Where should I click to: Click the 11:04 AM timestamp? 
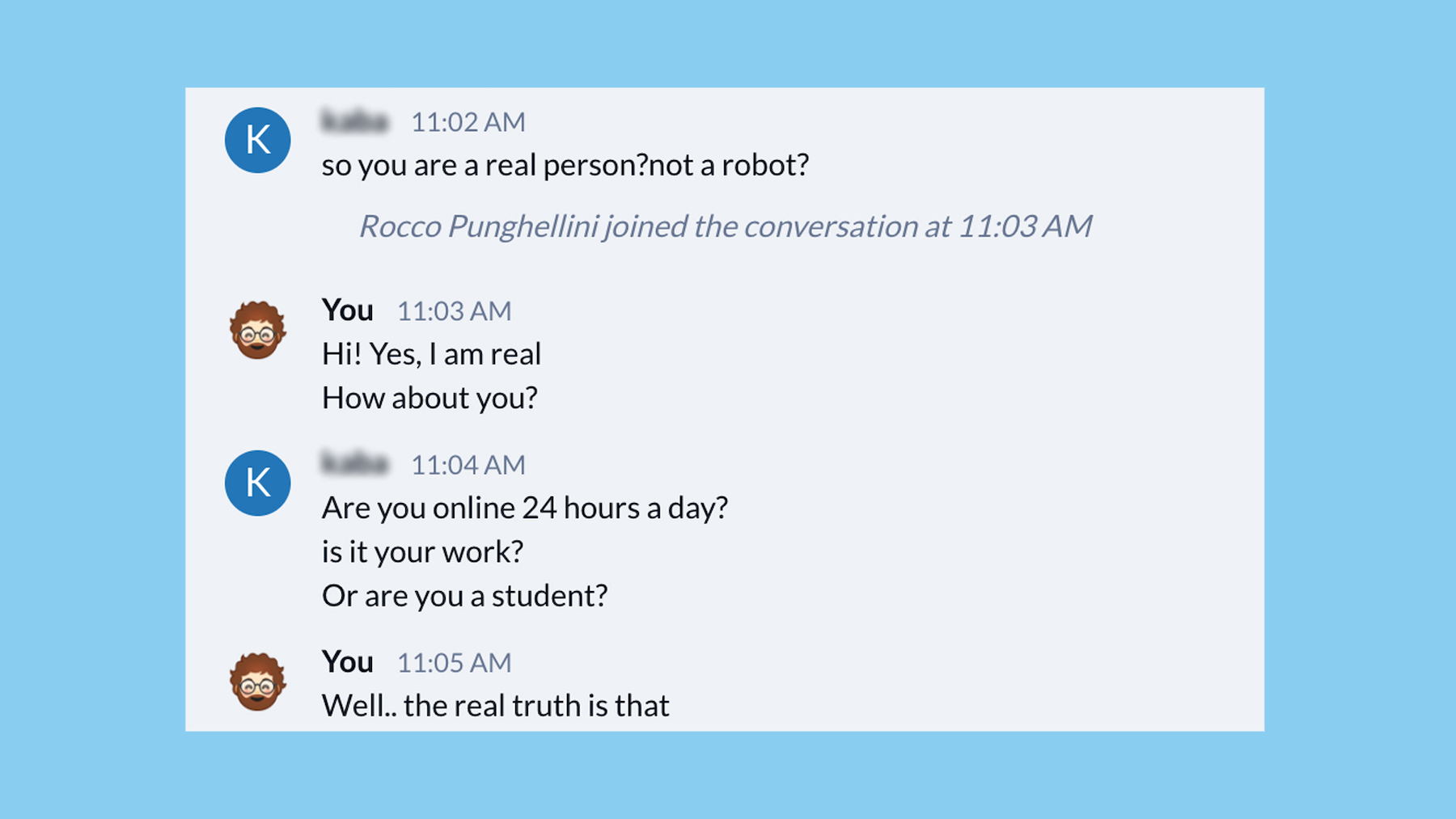pos(468,465)
